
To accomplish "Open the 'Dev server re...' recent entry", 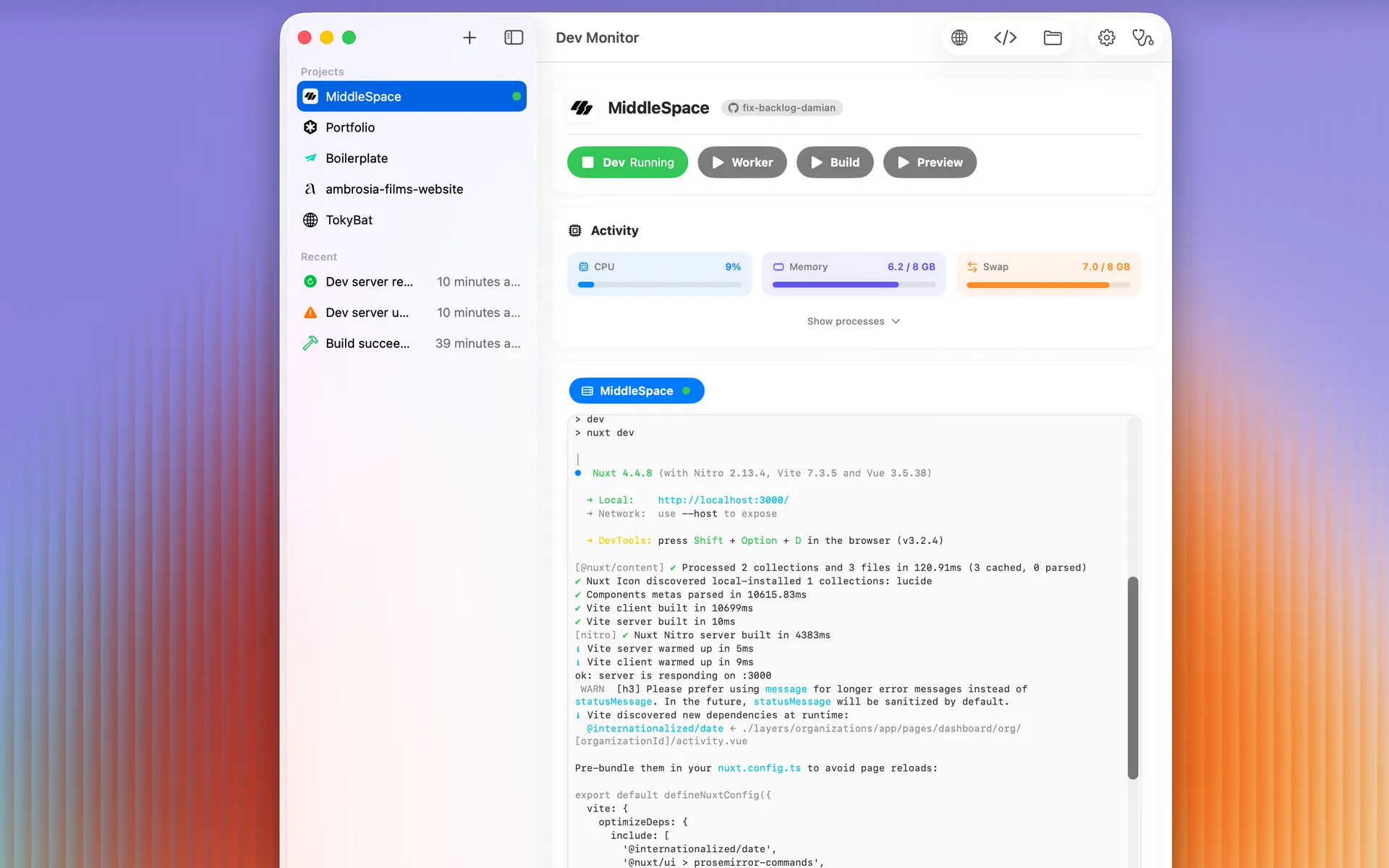I will [412, 281].
